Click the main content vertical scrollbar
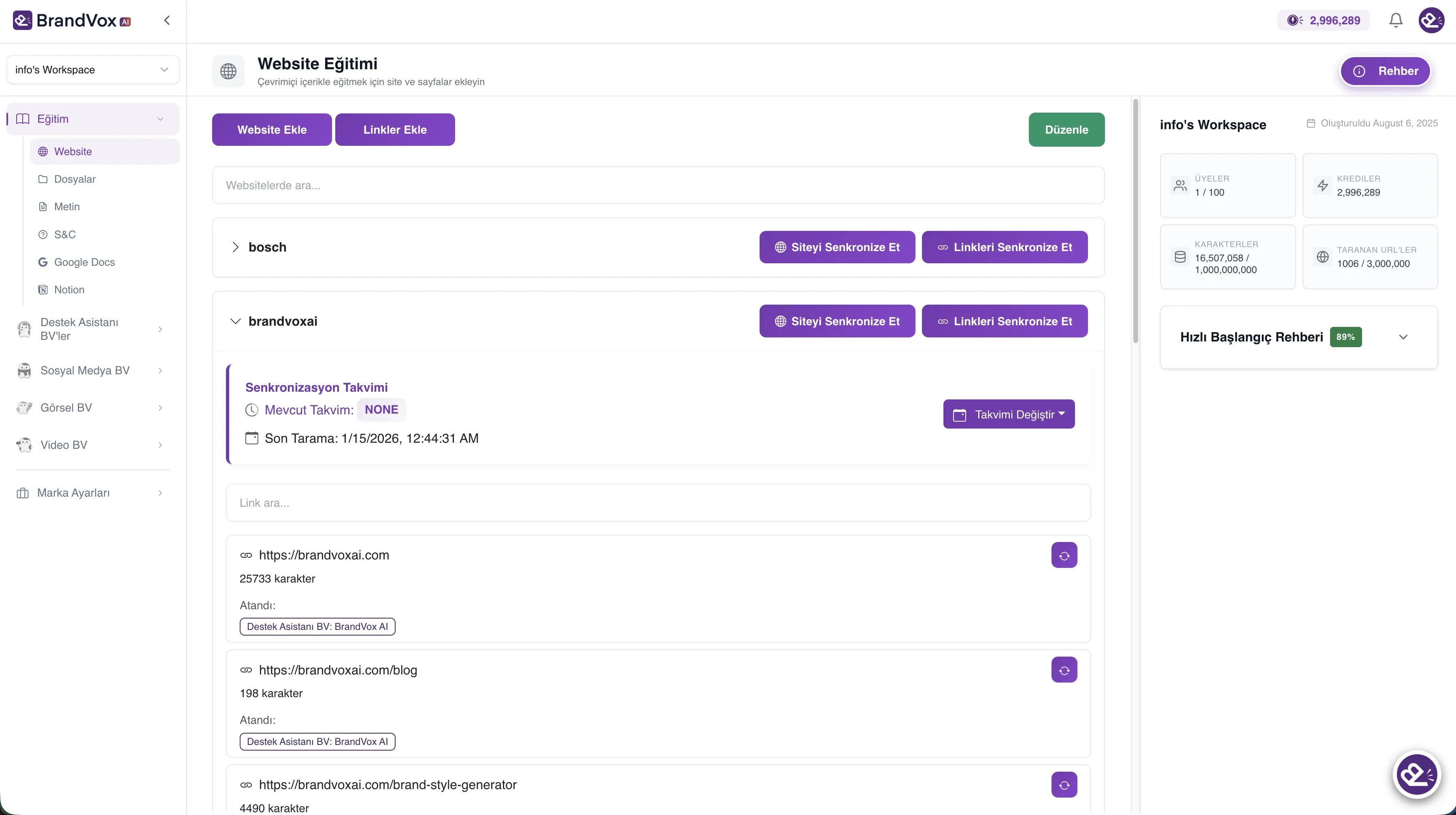The image size is (1456, 815). pos(1135,222)
